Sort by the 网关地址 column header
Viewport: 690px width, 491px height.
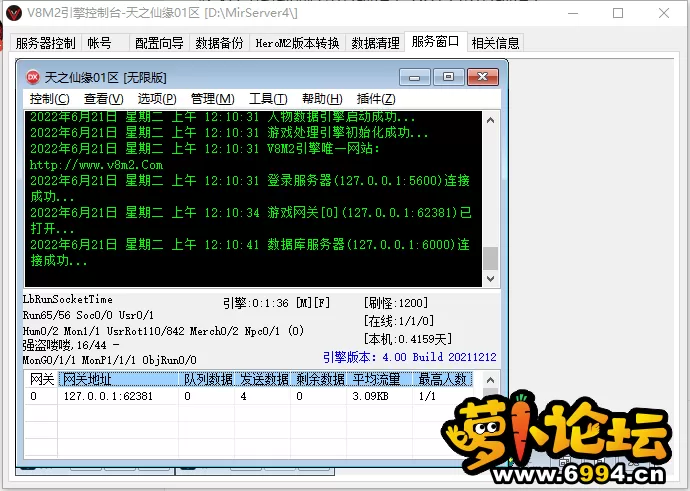[x=118, y=379]
